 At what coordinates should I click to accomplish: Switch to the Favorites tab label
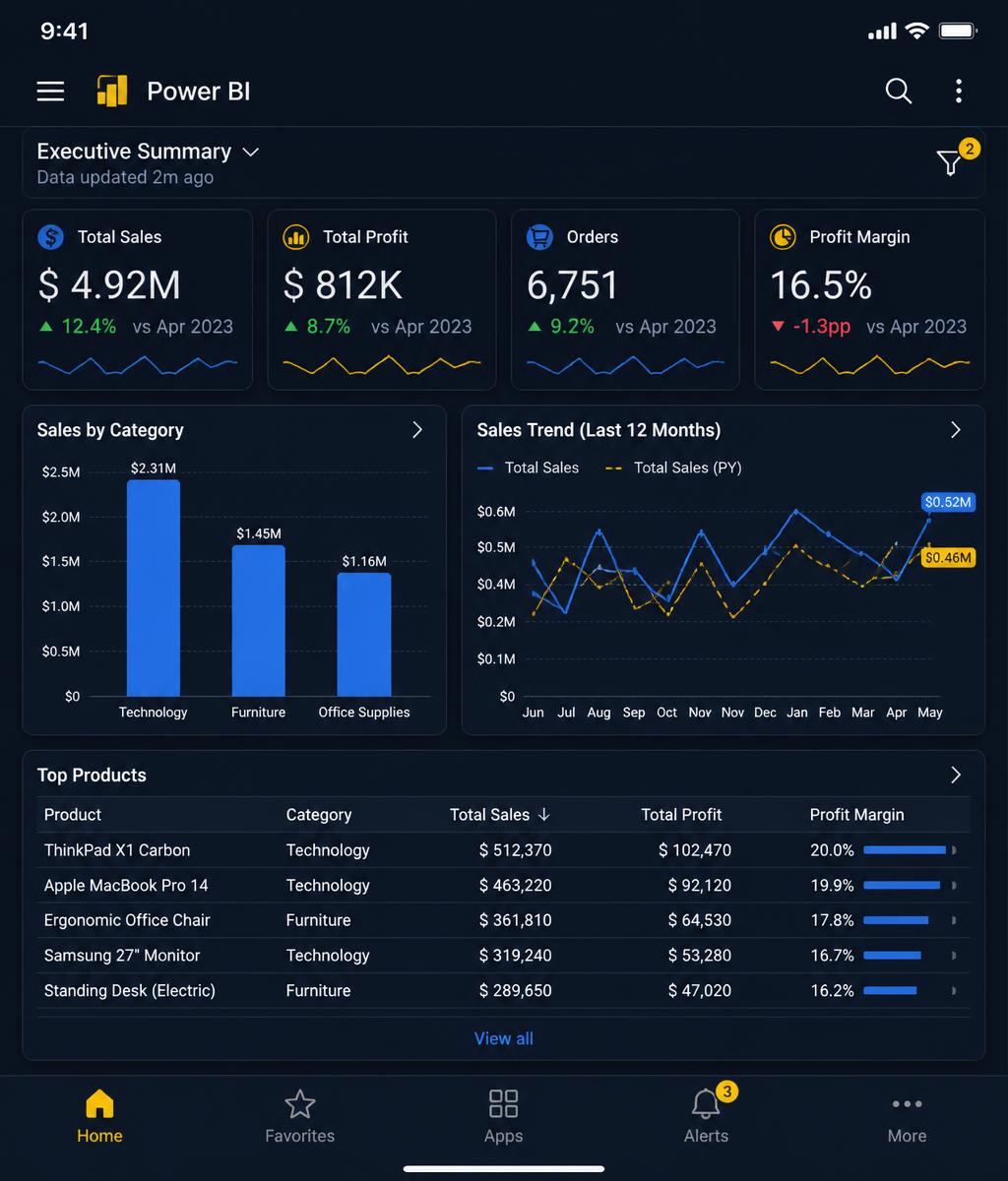[x=299, y=1136]
